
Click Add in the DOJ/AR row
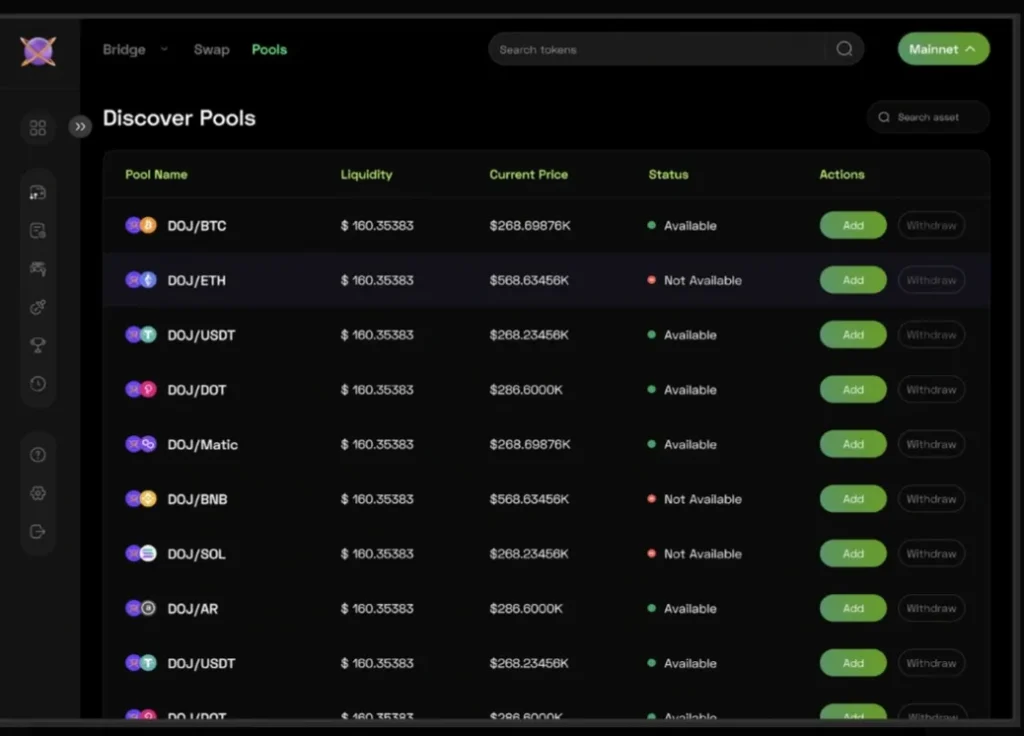[x=853, y=609]
